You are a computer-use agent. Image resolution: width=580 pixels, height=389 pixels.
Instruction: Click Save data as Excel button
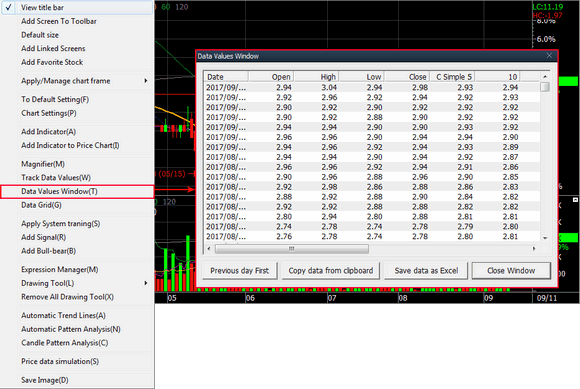coord(426,271)
